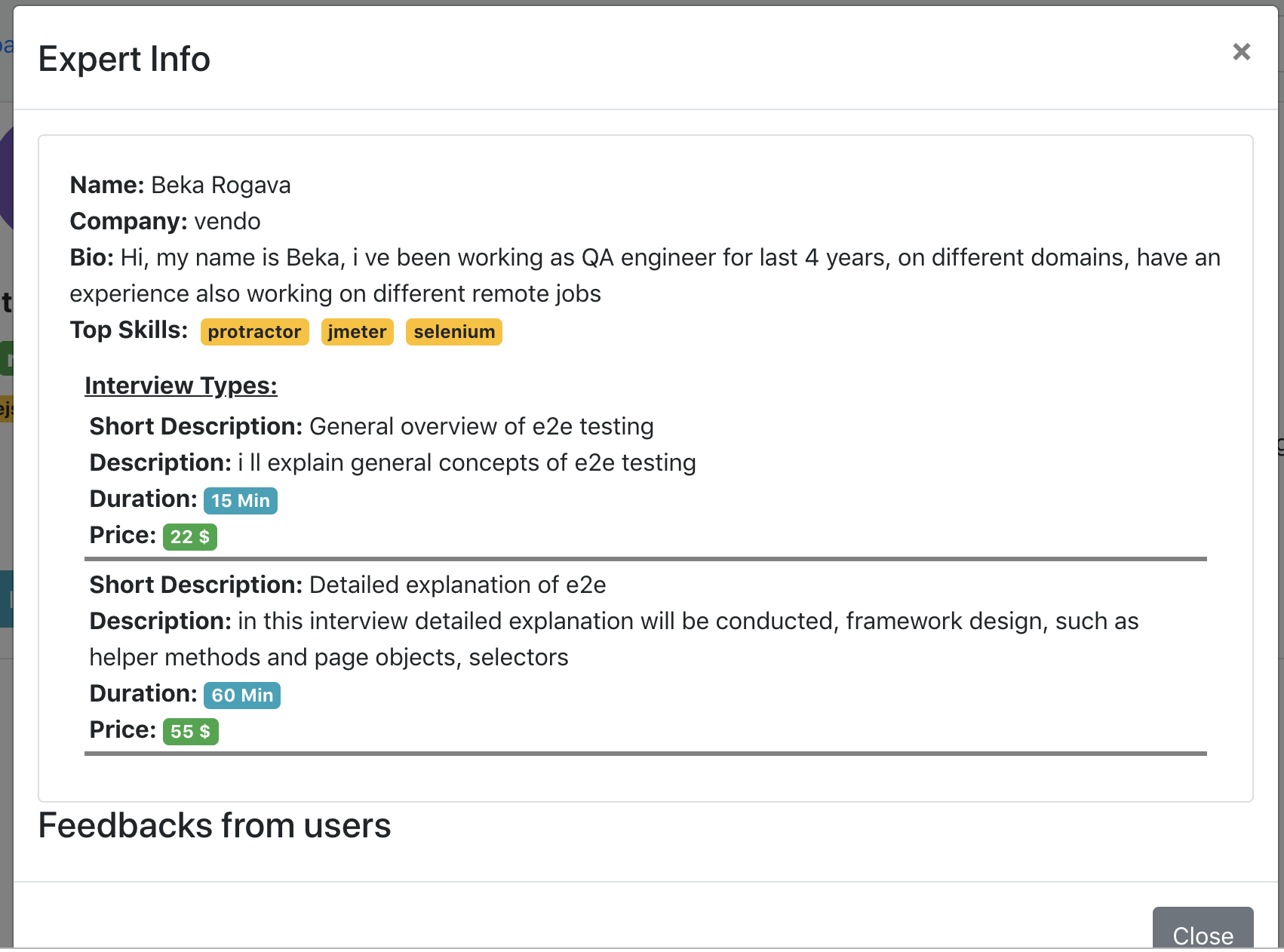The height and width of the screenshot is (952, 1284).
Task: Click the jmeter skill badge
Action: (357, 332)
